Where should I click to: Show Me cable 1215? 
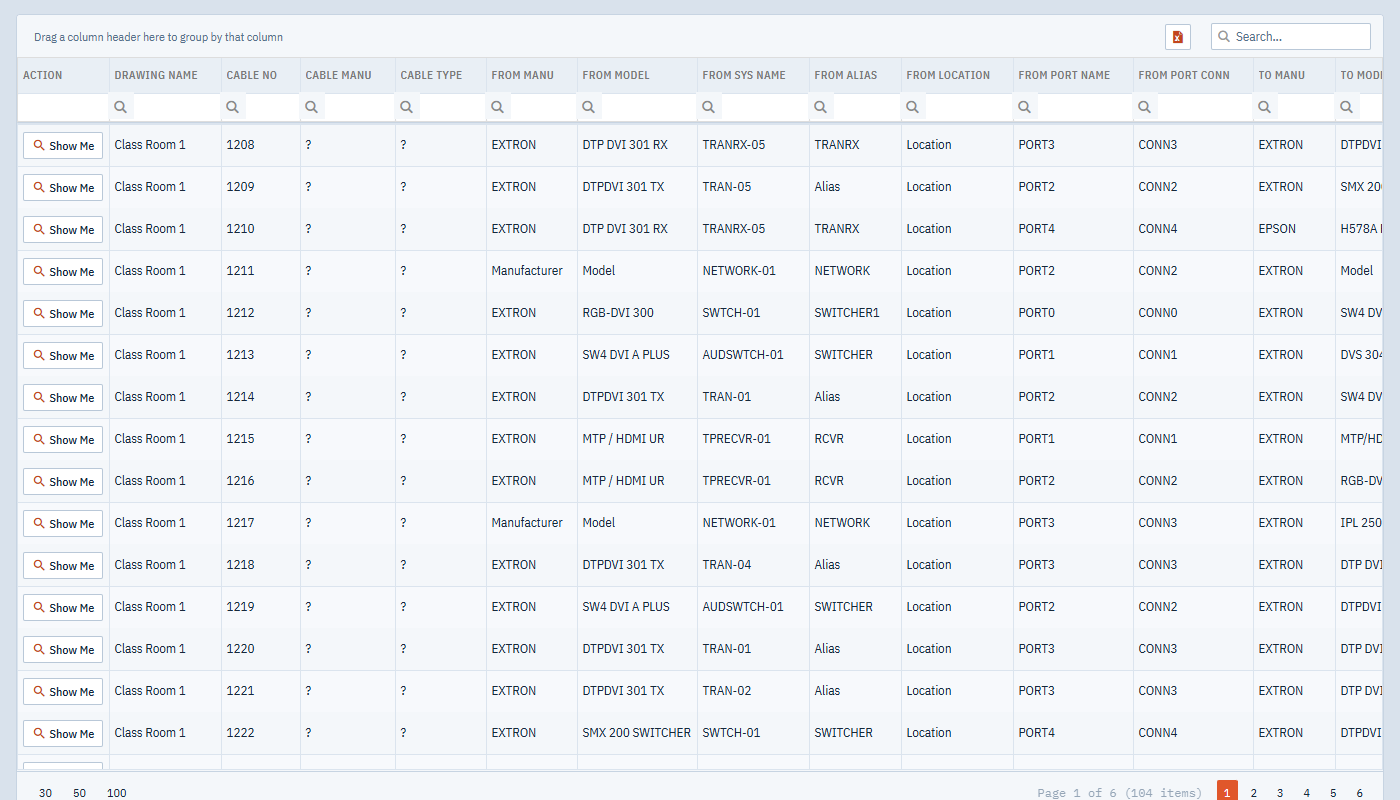(x=63, y=440)
